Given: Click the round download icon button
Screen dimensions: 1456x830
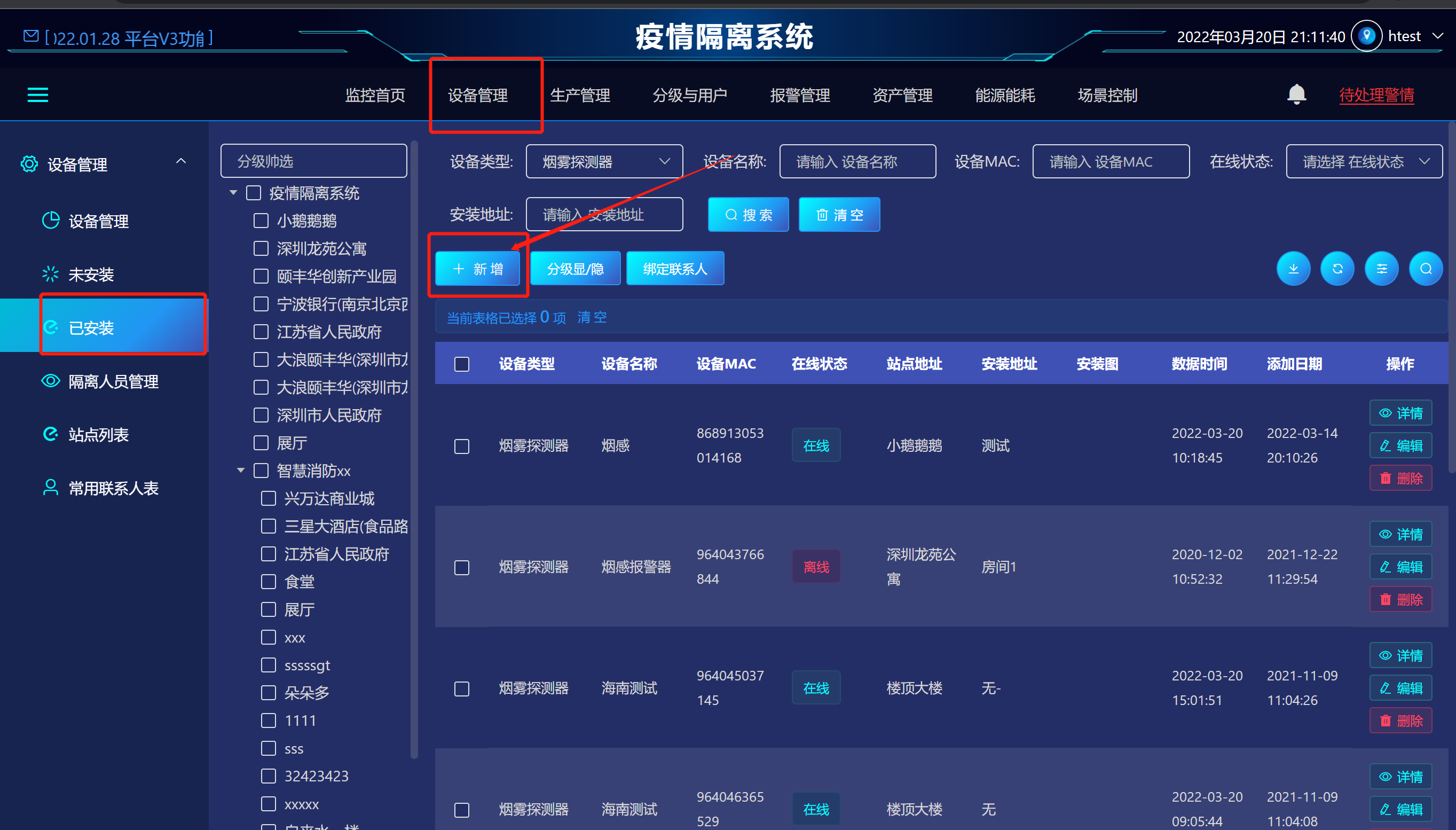Looking at the screenshot, I should click(x=1293, y=269).
